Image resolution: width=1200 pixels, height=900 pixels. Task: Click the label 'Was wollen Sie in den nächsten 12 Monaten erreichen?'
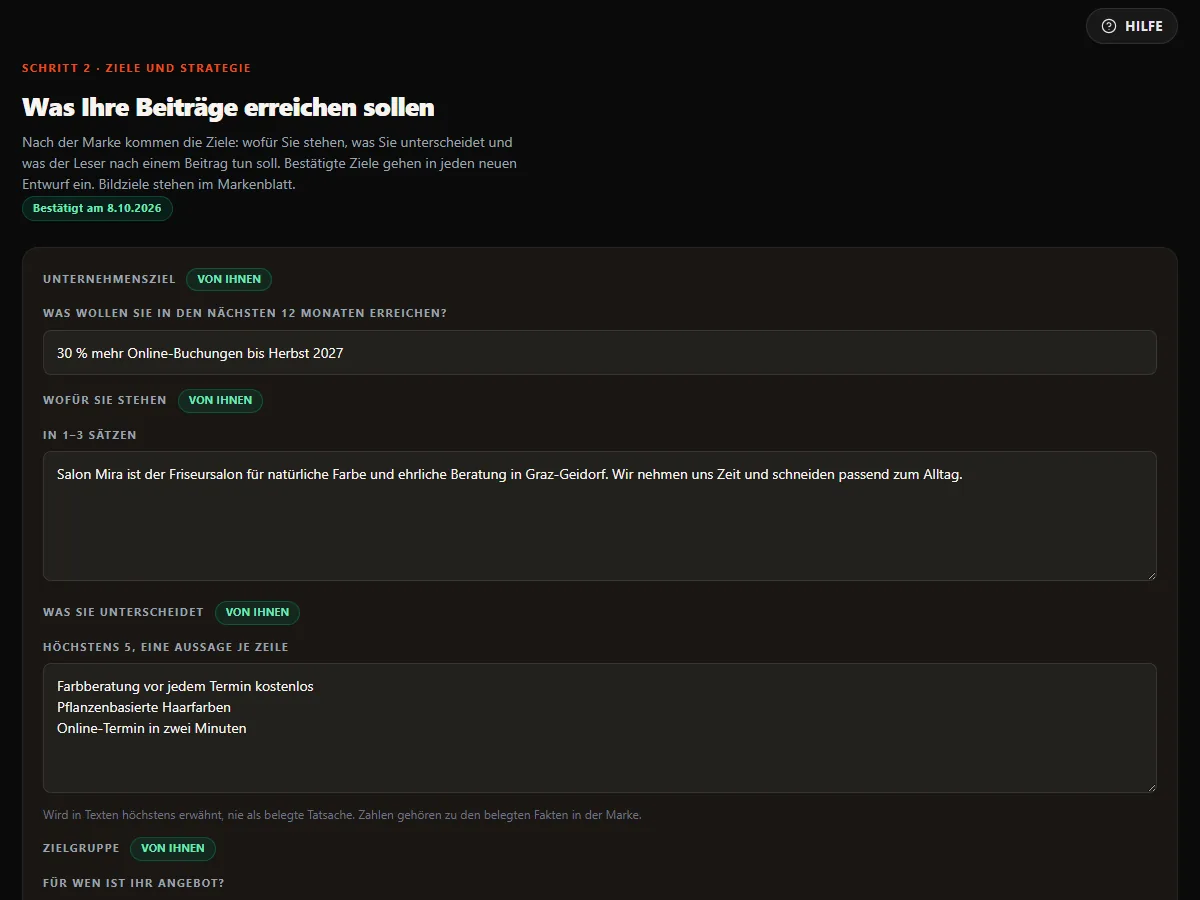click(x=245, y=313)
